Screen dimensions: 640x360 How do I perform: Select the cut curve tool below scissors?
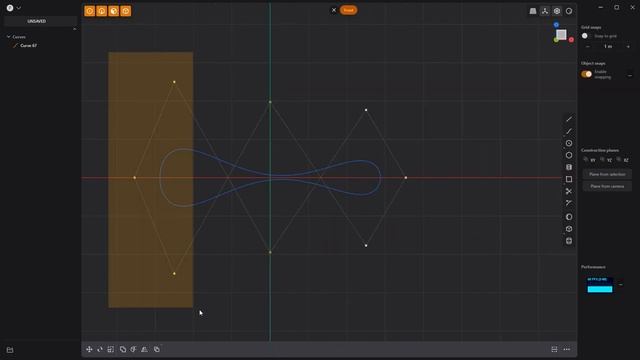pyautogui.click(x=569, y=203)
